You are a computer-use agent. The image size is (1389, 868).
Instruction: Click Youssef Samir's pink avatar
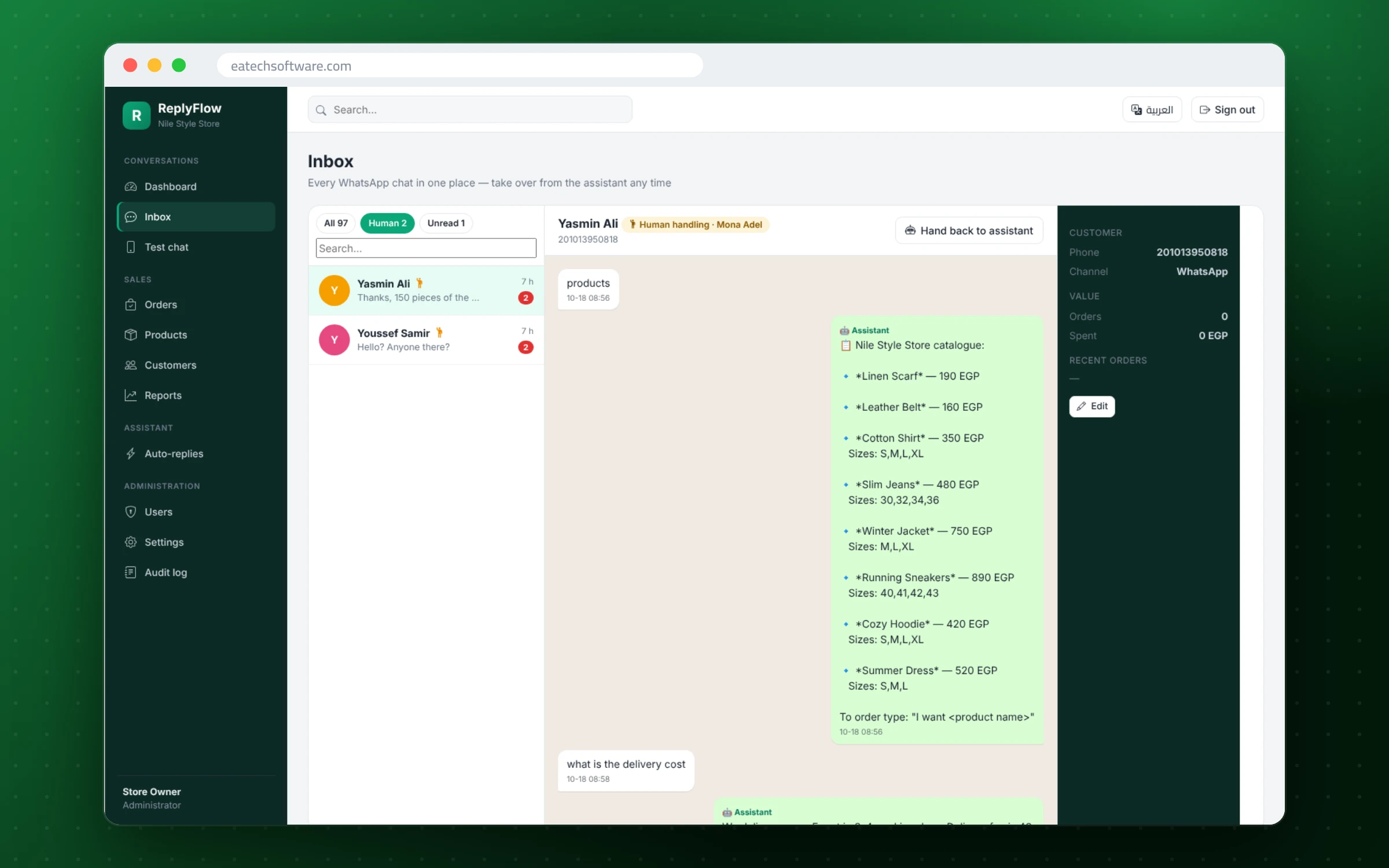(x=335, y=340)
